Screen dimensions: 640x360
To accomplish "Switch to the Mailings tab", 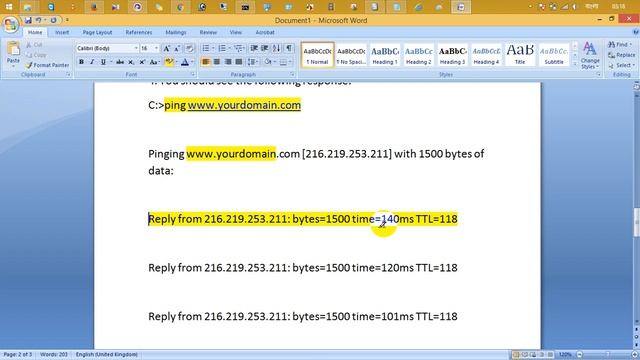I will click(176, 32).
